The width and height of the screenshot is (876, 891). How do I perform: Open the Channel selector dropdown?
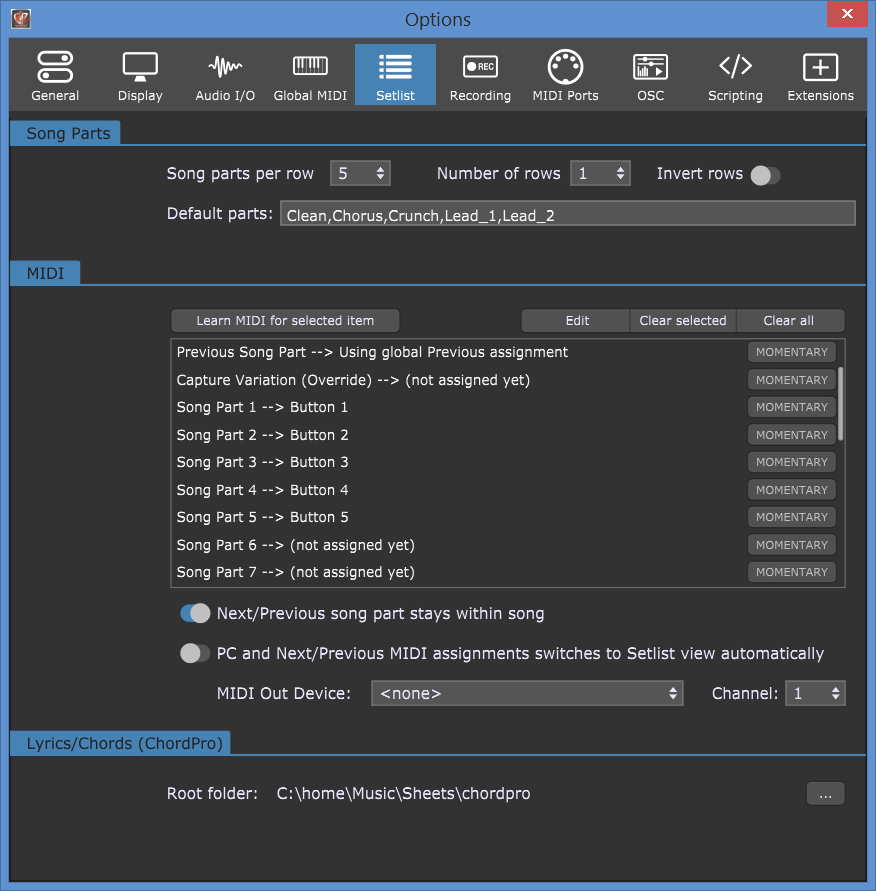pos(815,692)
